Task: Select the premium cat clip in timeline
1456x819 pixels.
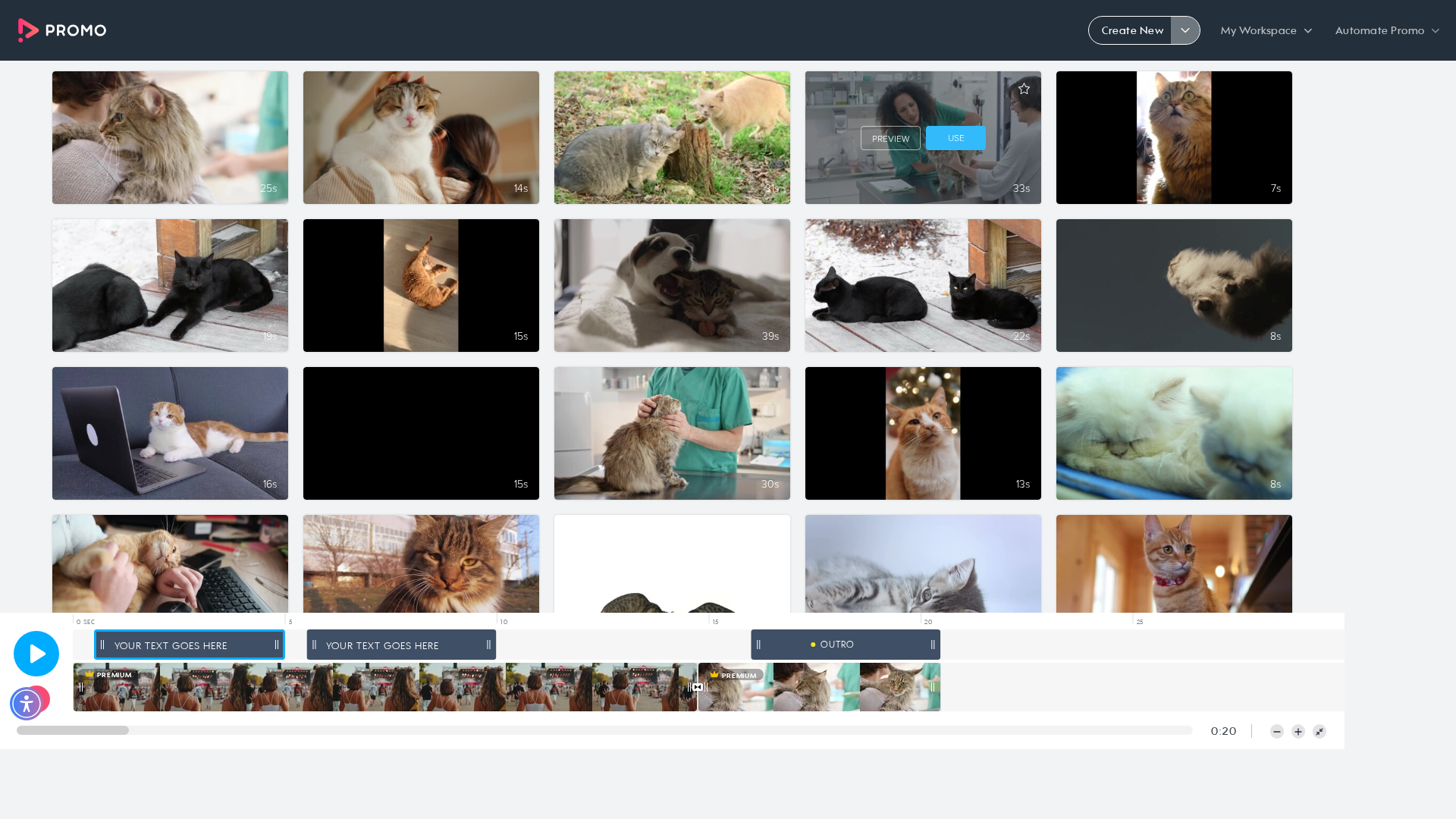Action: (x=819, y=687)
